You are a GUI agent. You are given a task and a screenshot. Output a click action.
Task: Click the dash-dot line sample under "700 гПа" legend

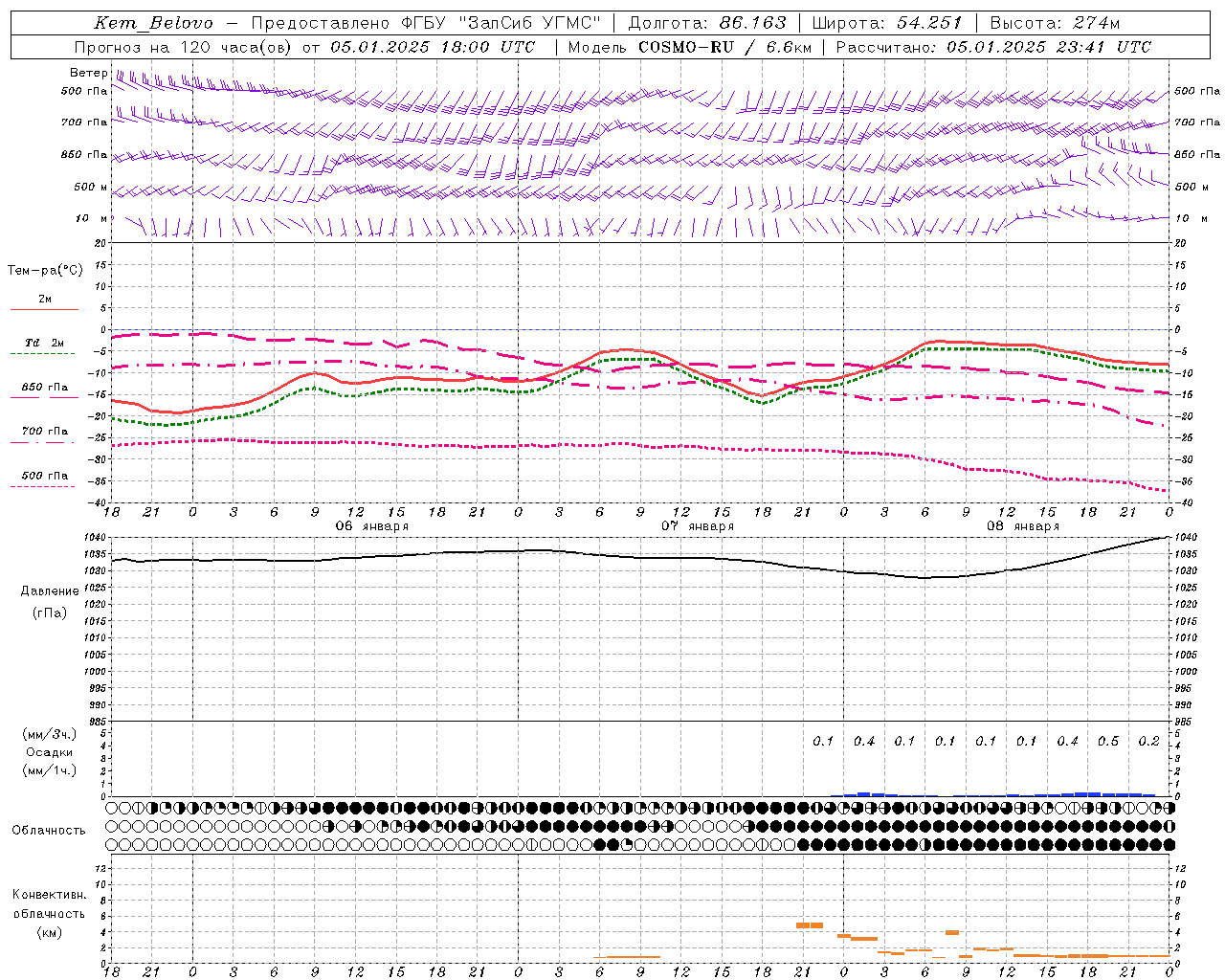(42, 442)
